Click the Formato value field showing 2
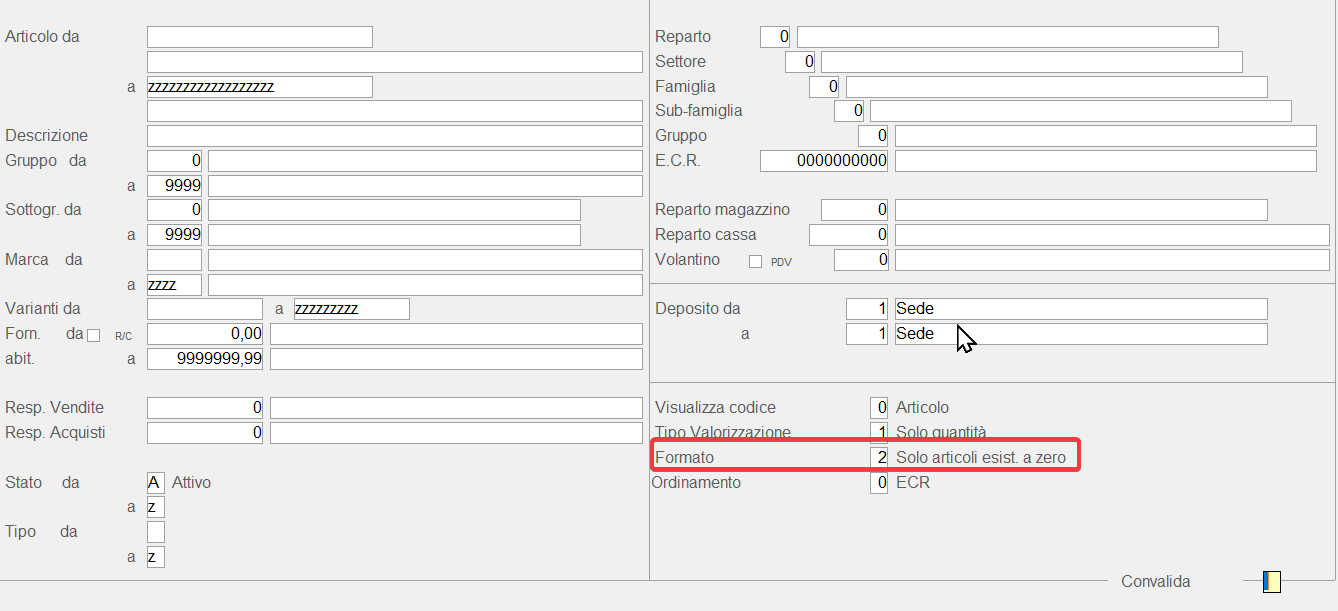The image size is (1338, 611). coord(879,458)
